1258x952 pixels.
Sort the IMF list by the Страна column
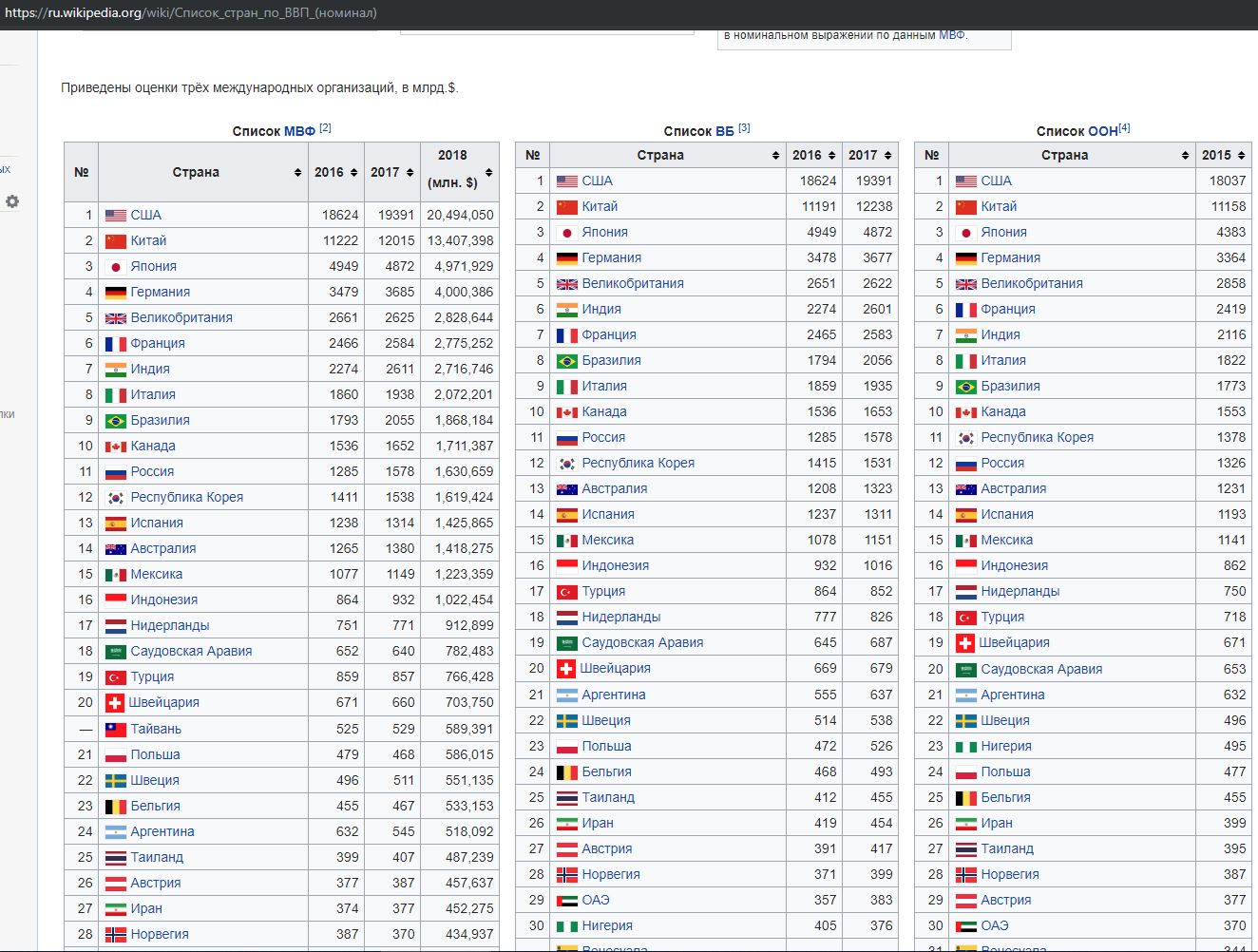298,172
